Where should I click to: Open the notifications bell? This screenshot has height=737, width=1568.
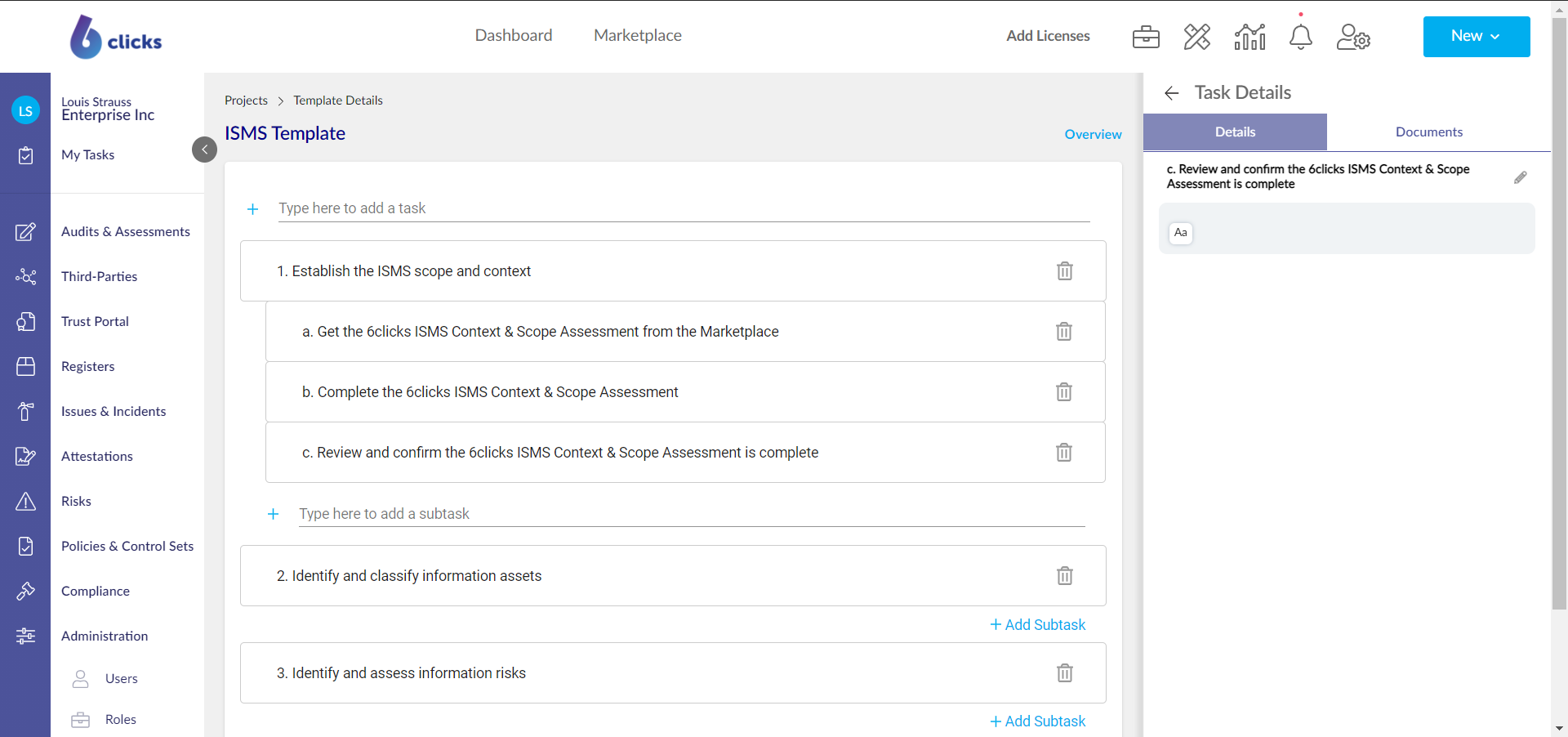coord(1301,37)
